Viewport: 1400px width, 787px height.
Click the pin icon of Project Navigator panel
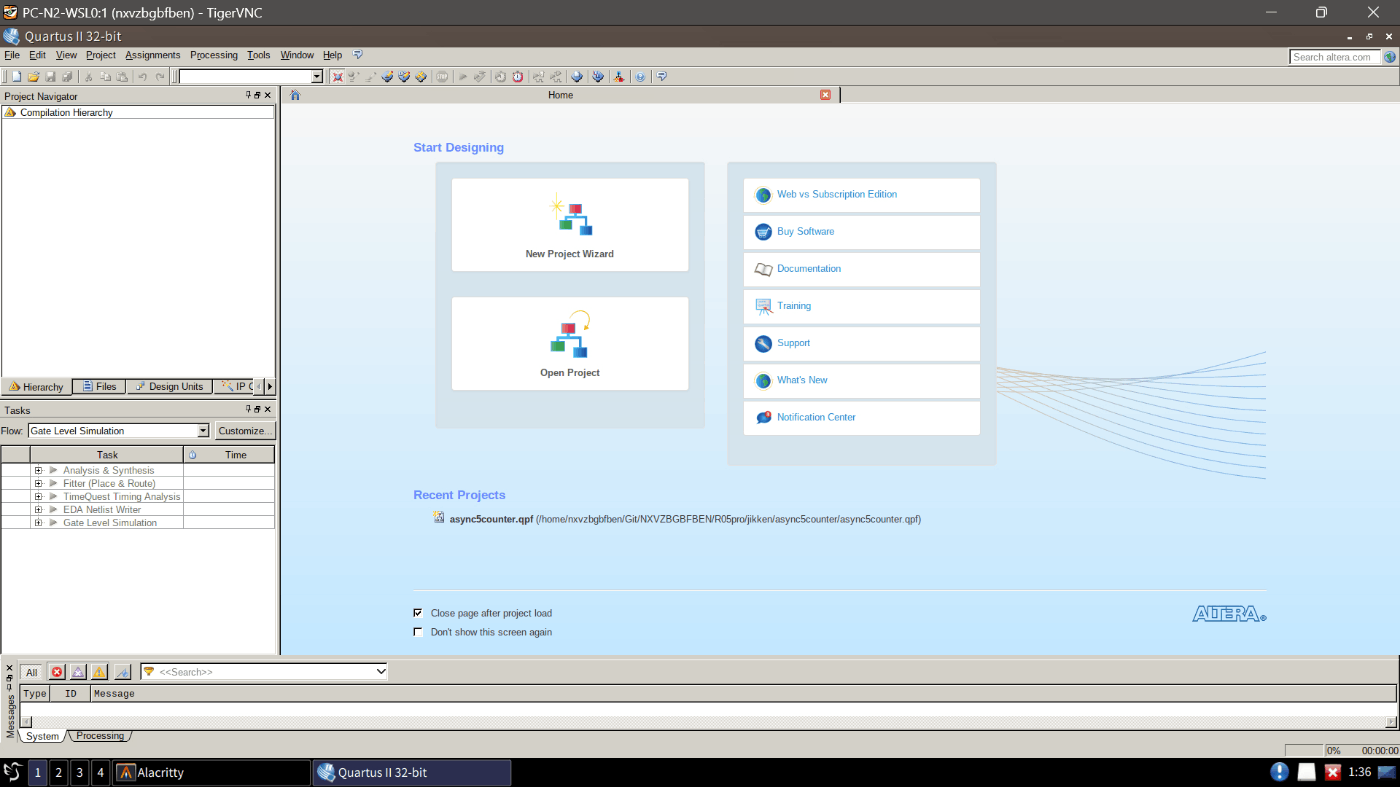248,96
